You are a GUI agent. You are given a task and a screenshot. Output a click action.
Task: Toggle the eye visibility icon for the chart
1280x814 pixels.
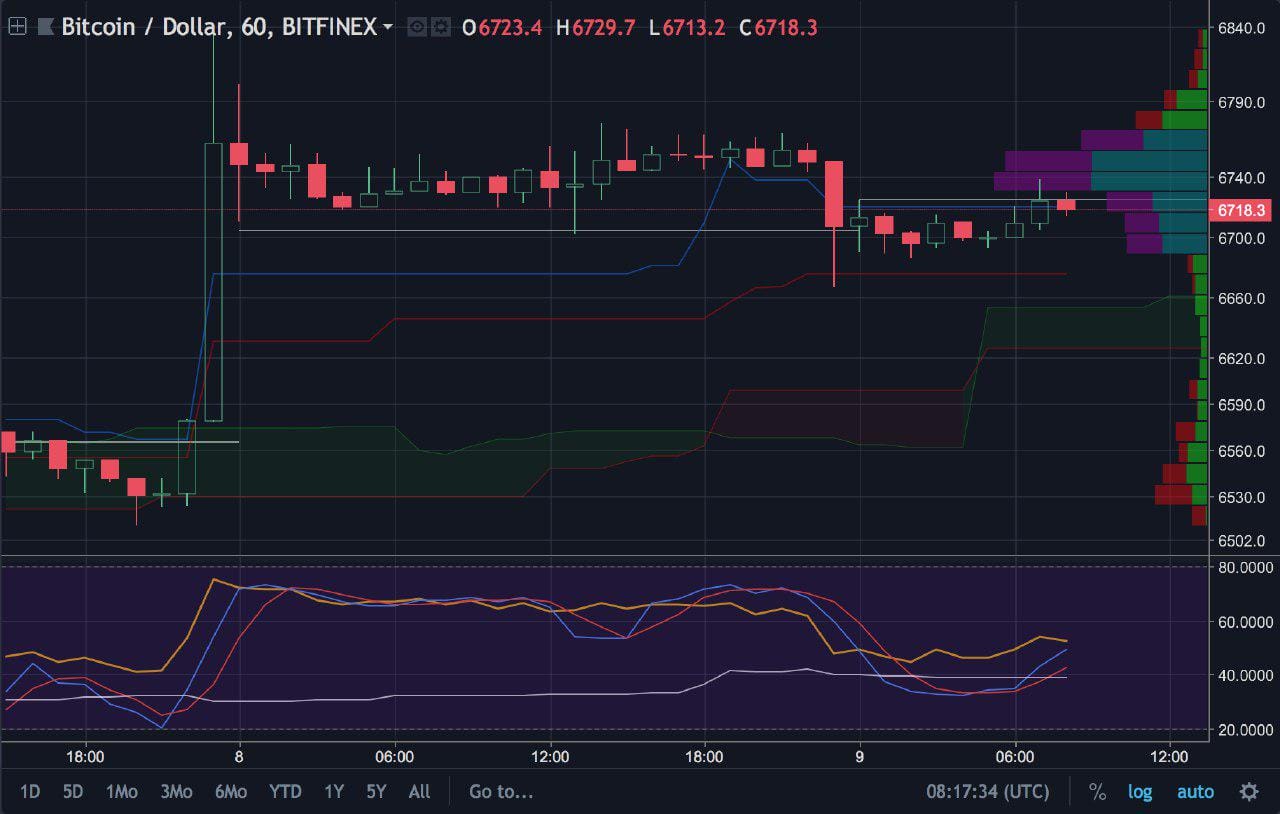(418, 28)
